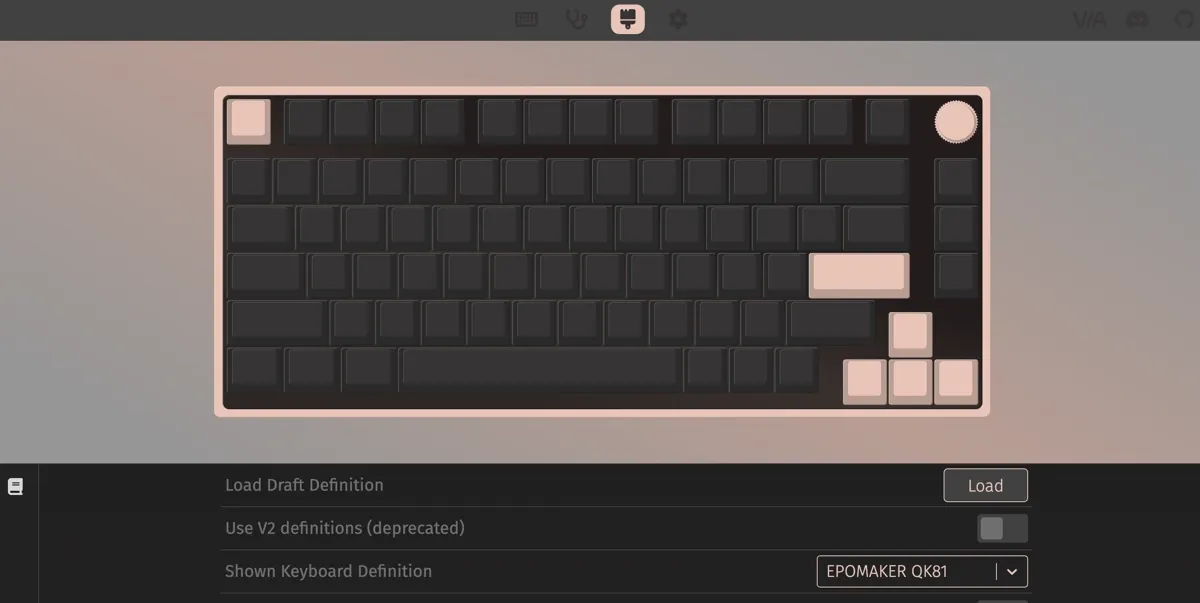Select the Design brush tab icon
Image resolution: width=1200 pixels, height=603 pixels.
point(628,19)
